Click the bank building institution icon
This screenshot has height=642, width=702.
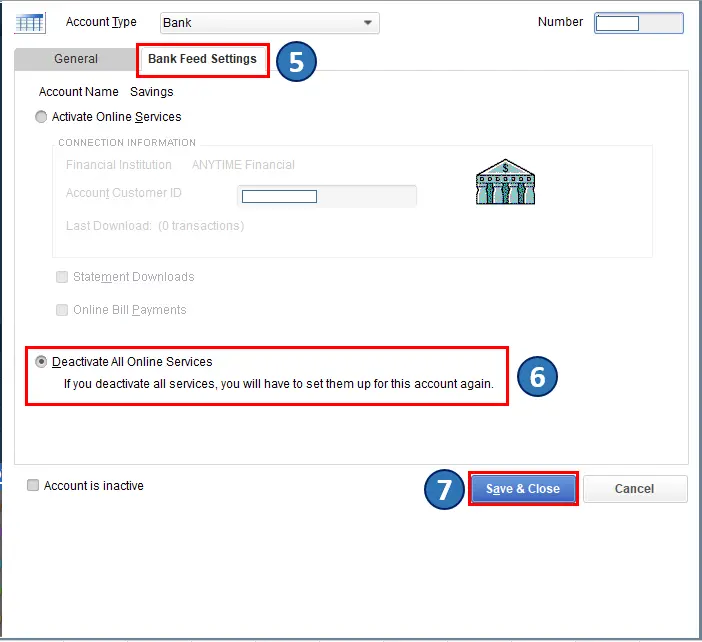505,182
